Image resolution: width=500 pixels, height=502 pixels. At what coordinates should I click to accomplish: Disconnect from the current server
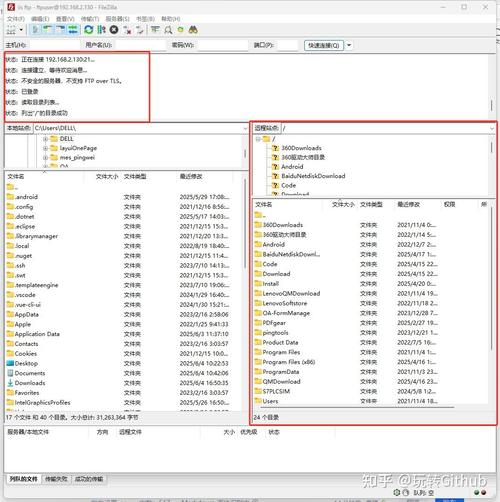127,30
